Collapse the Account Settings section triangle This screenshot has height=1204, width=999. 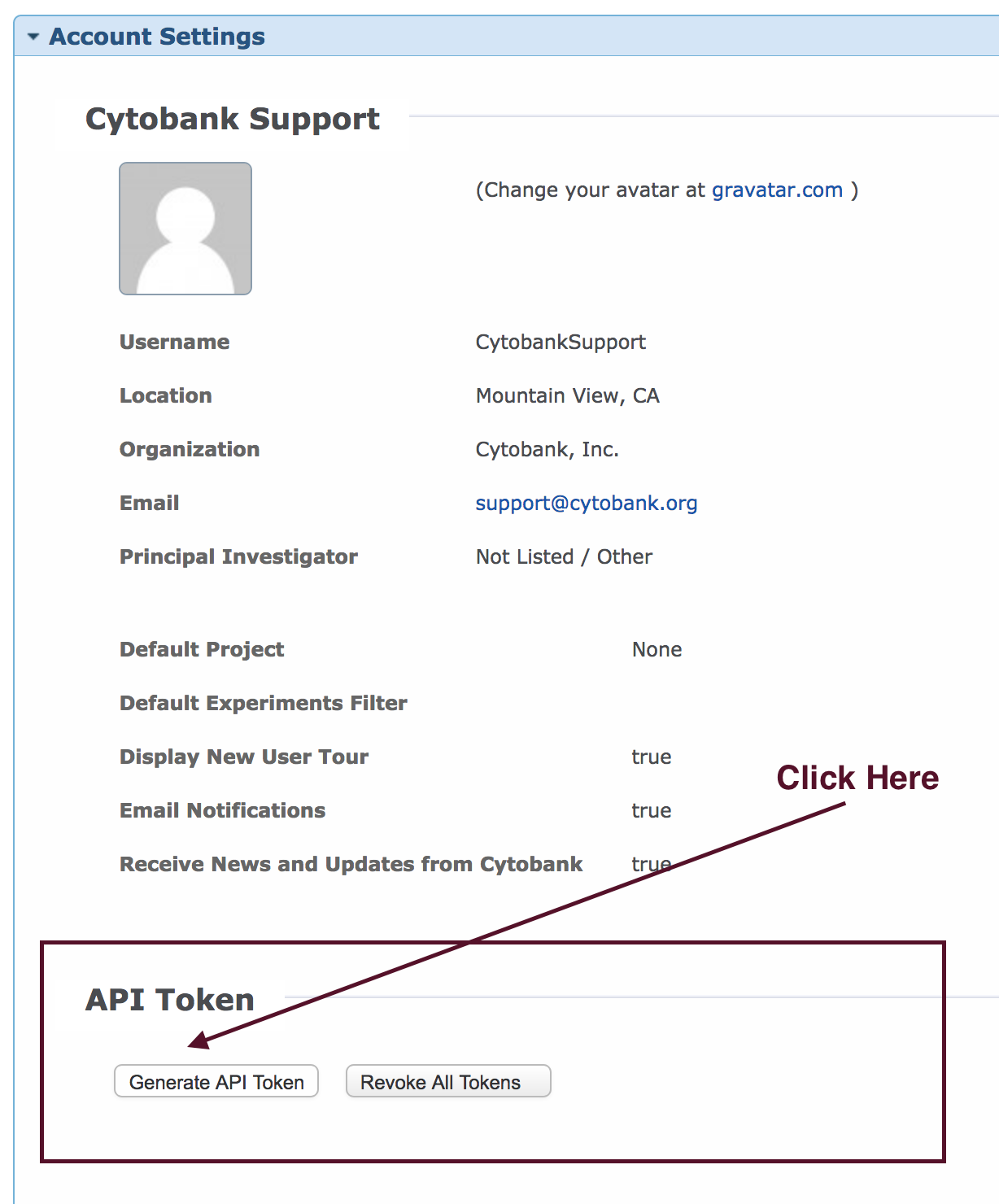(33, 37)
